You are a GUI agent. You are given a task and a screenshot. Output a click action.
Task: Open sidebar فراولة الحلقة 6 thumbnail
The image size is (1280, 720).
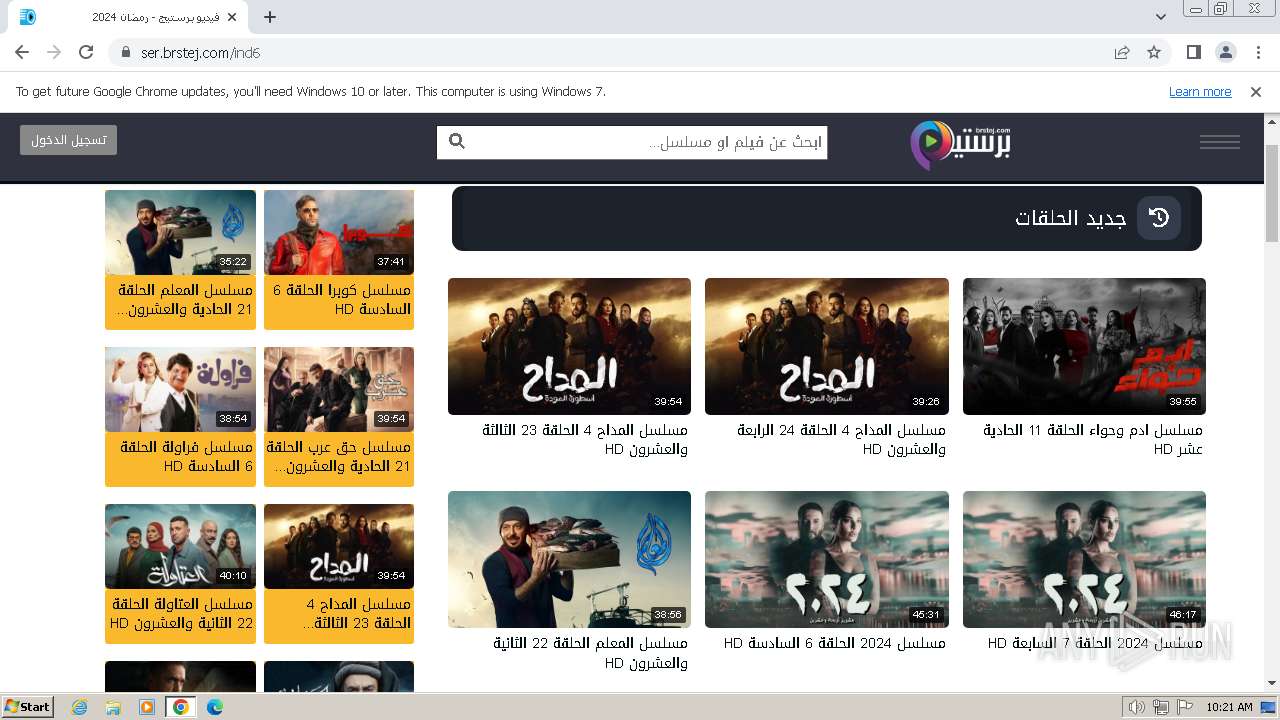click(x=180, y=389)
